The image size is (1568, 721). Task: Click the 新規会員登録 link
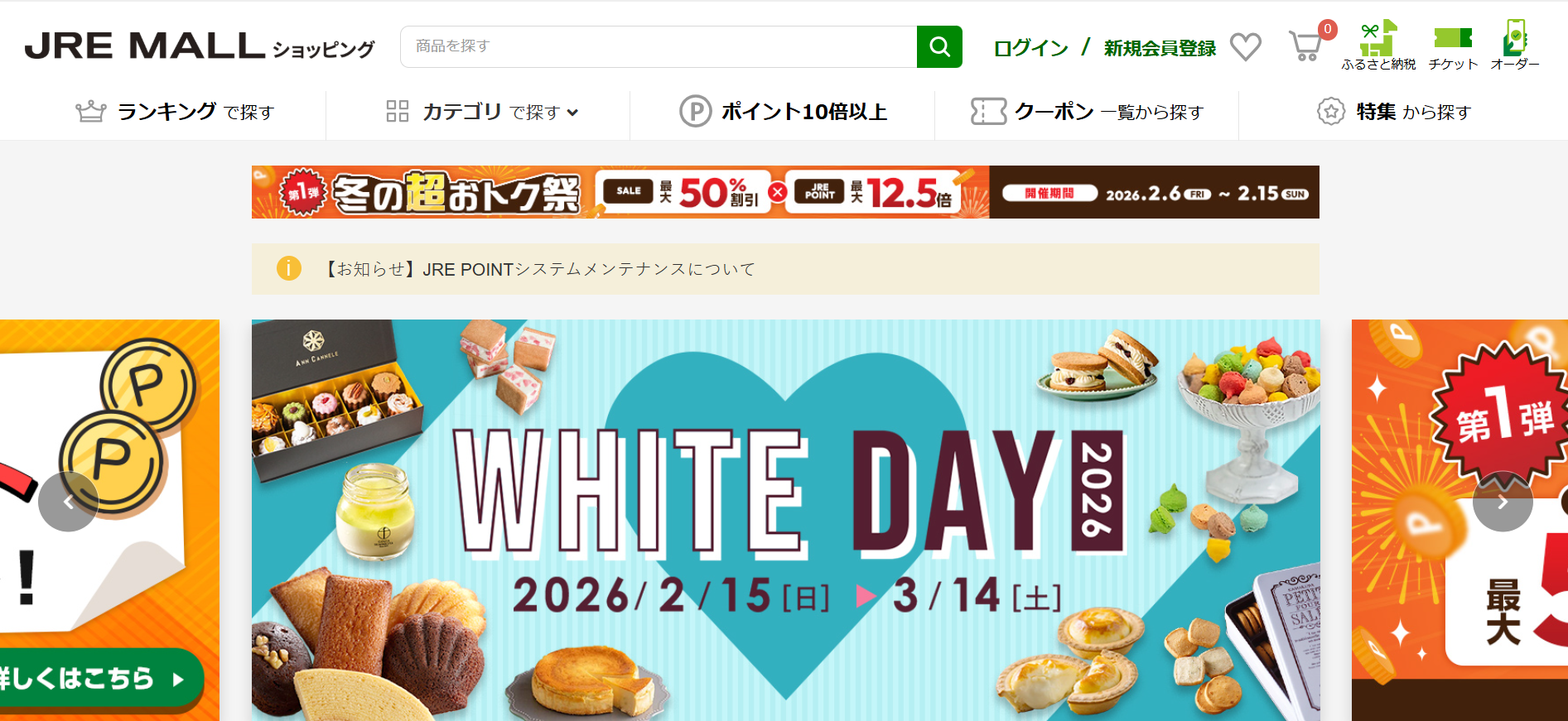coord(1160,48)
